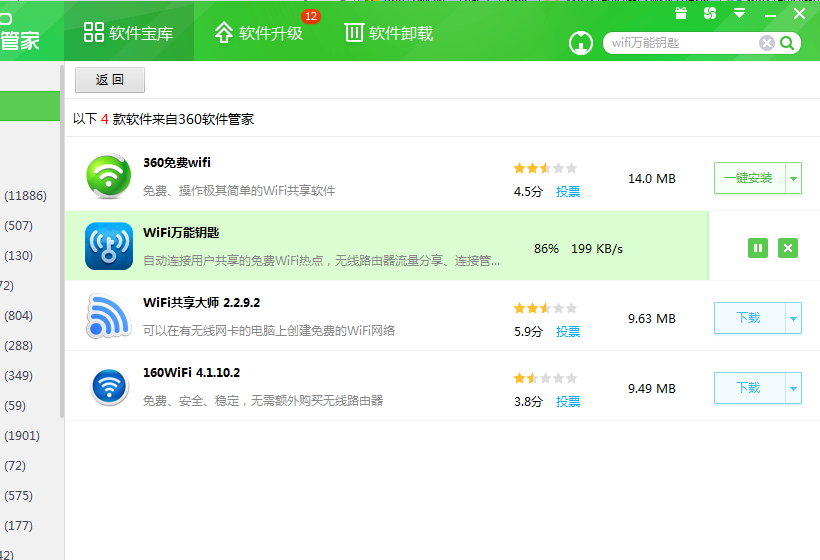Open the 软件宝库 tab
The width and height of the screenshot is (820, 560).
pyautogui.click(x=129, y=32)
